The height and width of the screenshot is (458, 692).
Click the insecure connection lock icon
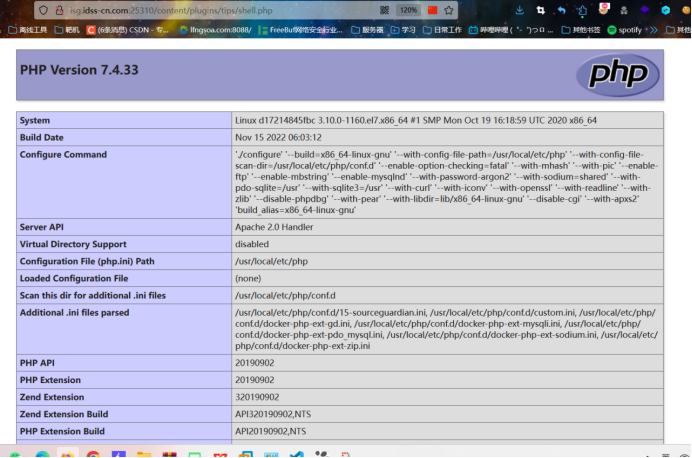60,10
